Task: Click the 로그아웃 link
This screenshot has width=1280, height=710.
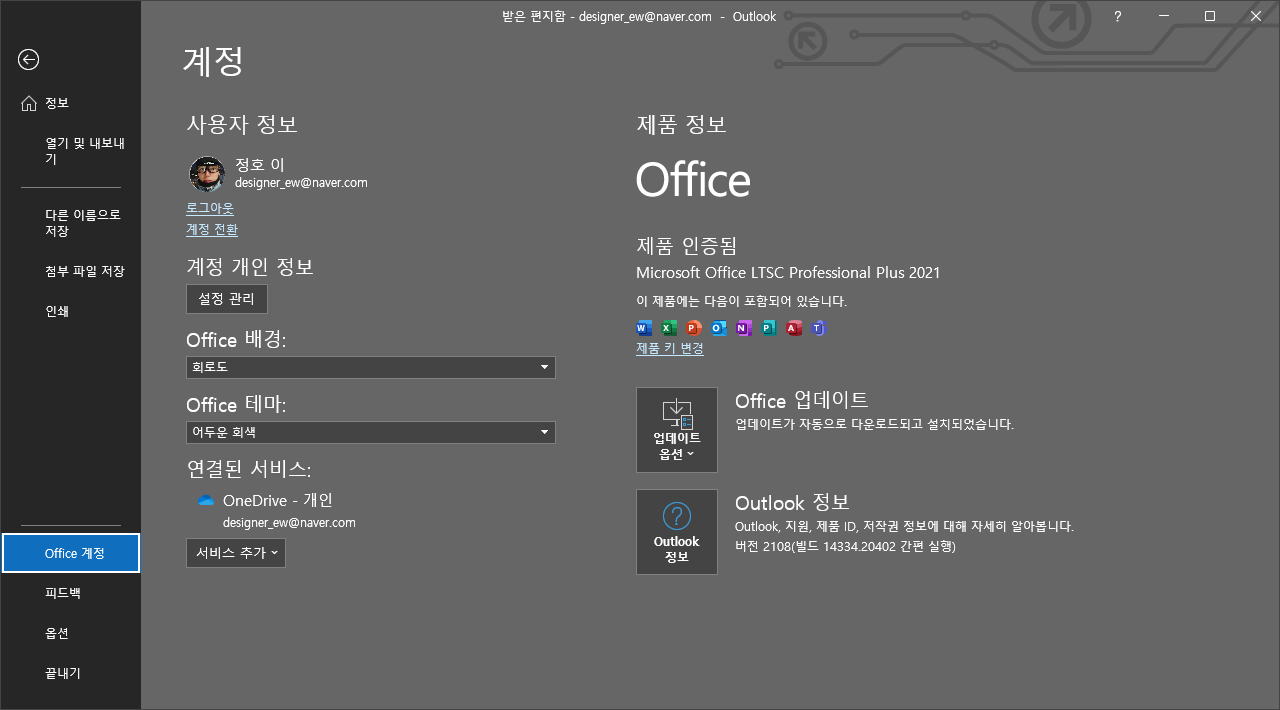Action: [210, 208]
